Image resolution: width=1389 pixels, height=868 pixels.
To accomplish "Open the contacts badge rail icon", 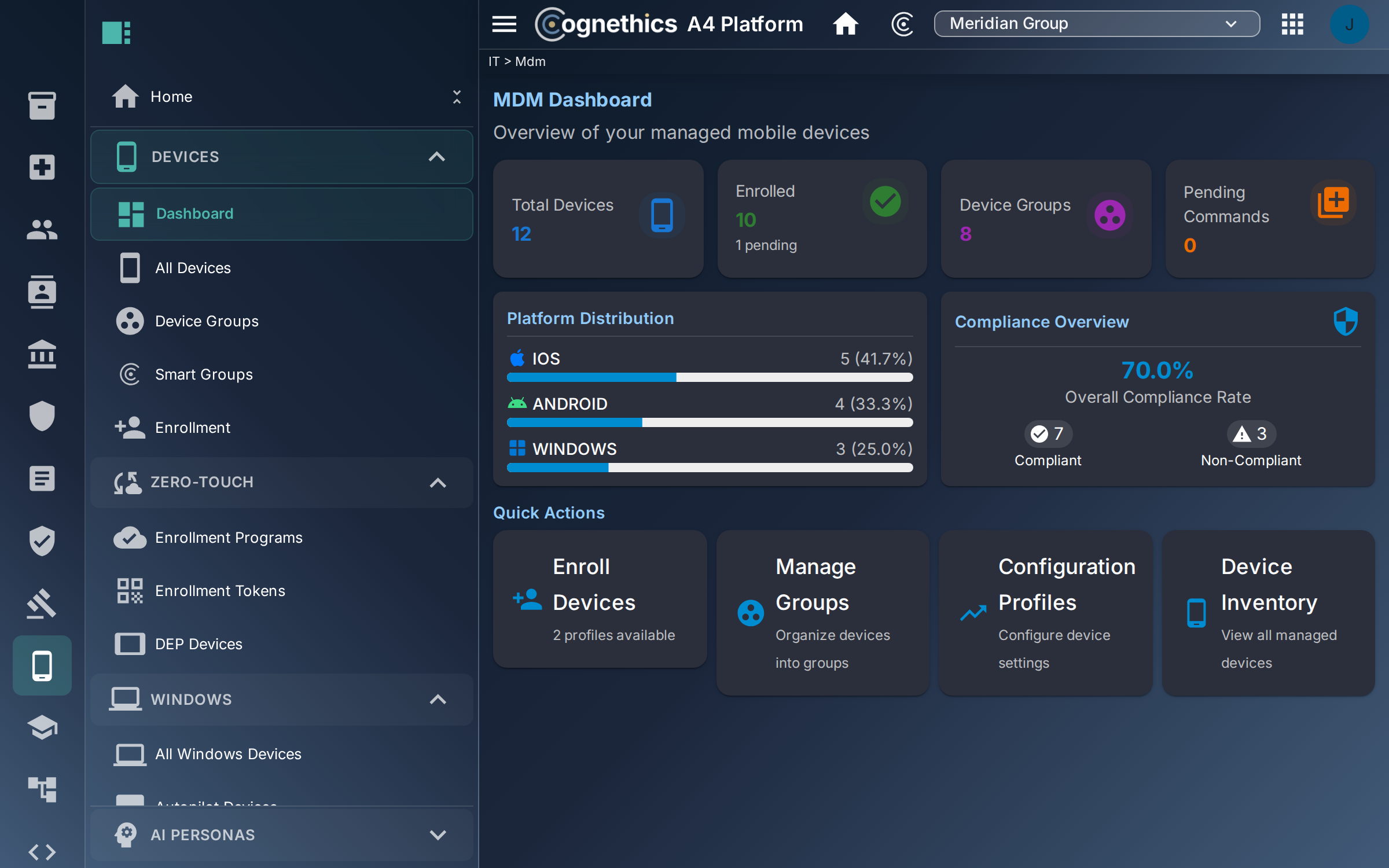I will pyautogui.click(x=42, y=292).
